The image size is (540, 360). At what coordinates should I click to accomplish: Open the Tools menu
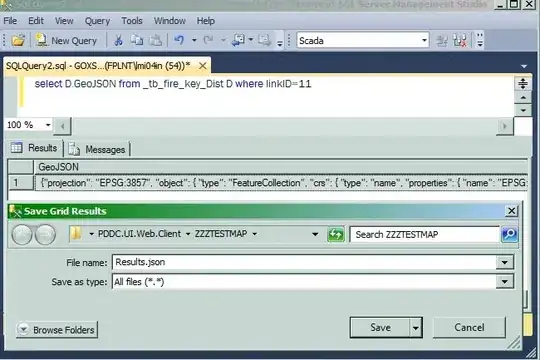pyautogui.click(x=132, y=21)
